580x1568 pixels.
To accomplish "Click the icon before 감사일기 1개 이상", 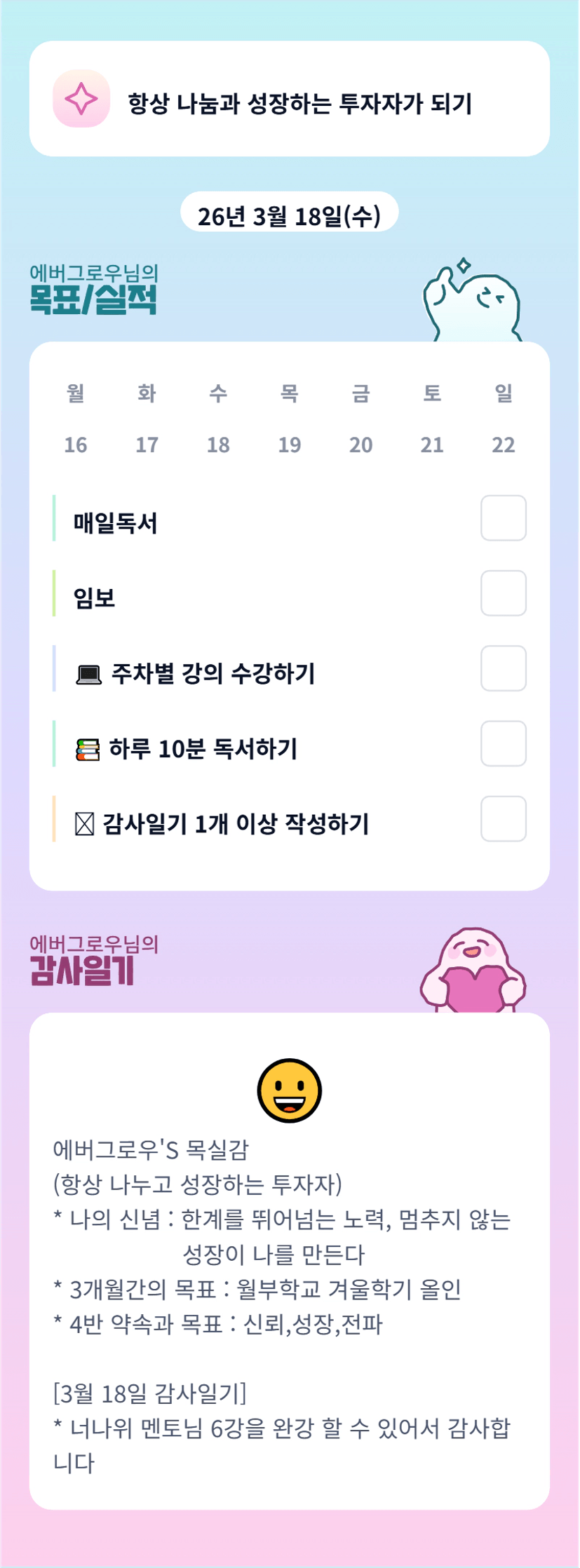I will pyautogui.click(x=85, y=825).
